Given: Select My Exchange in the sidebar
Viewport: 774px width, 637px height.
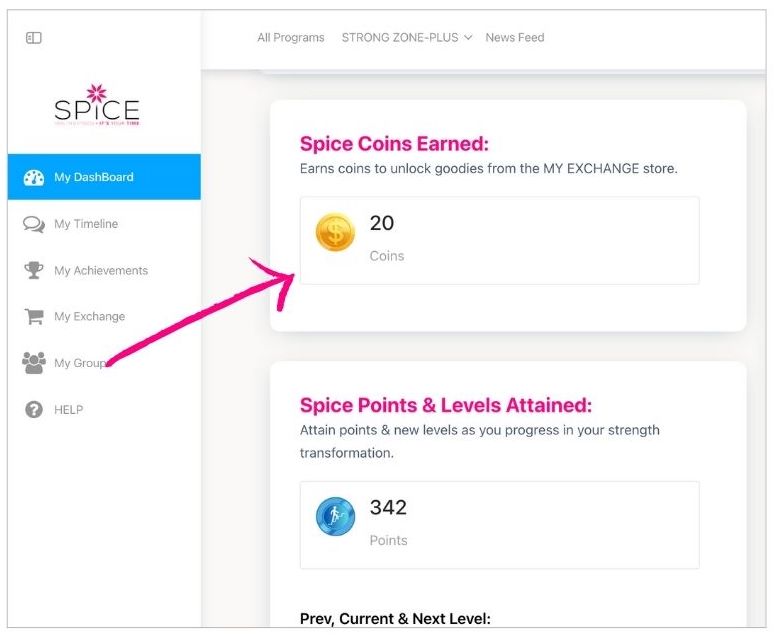Looking at the screenshot, I should click(90, 317).
